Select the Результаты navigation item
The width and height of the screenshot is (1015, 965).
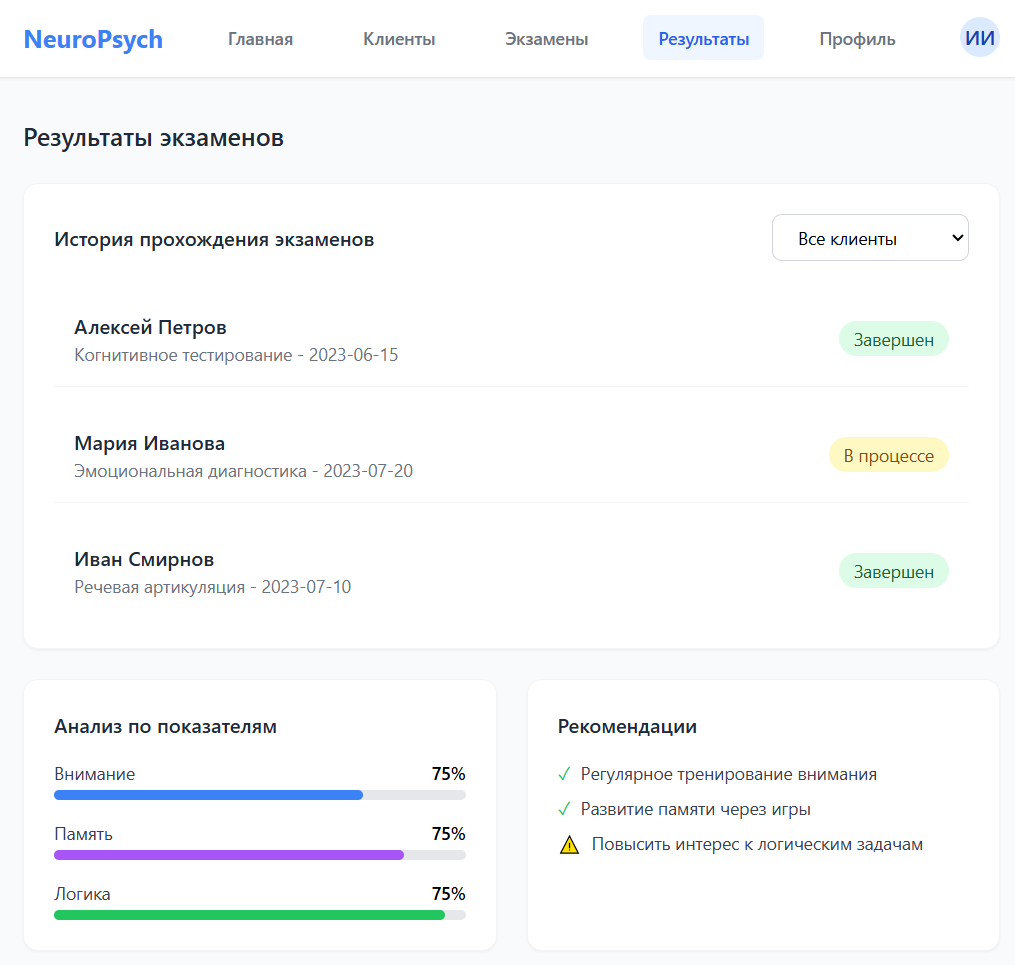coord(703,38)
